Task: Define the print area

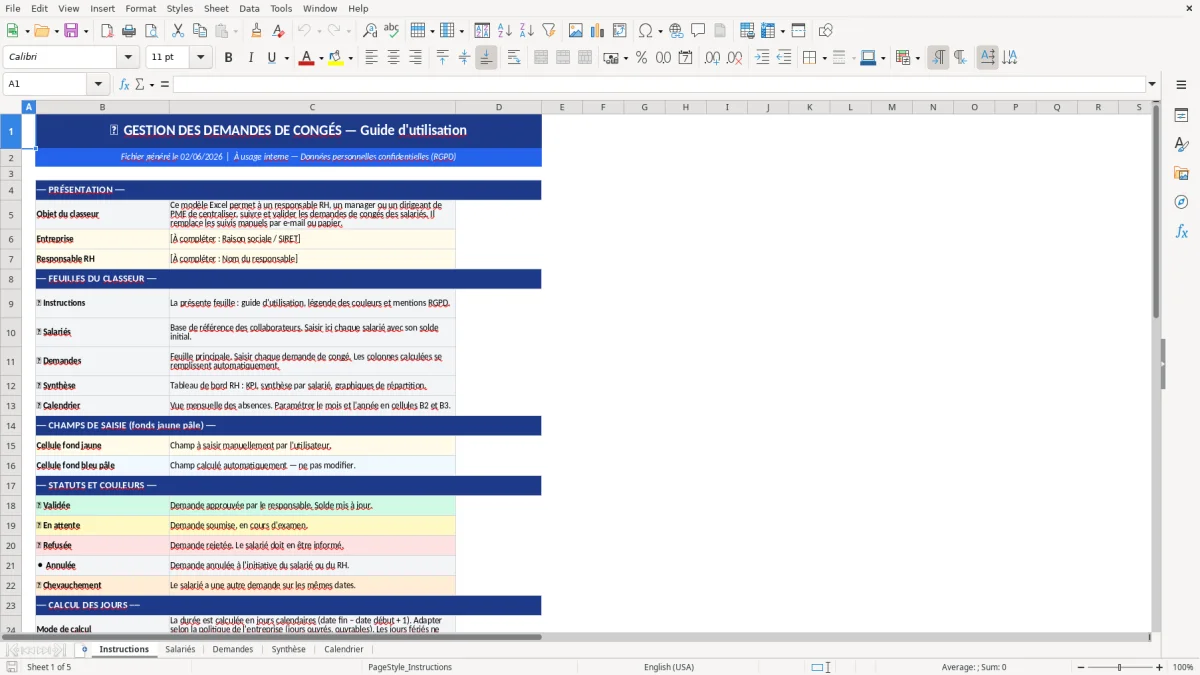Action: pyautogui.click(x=747, y=31)
